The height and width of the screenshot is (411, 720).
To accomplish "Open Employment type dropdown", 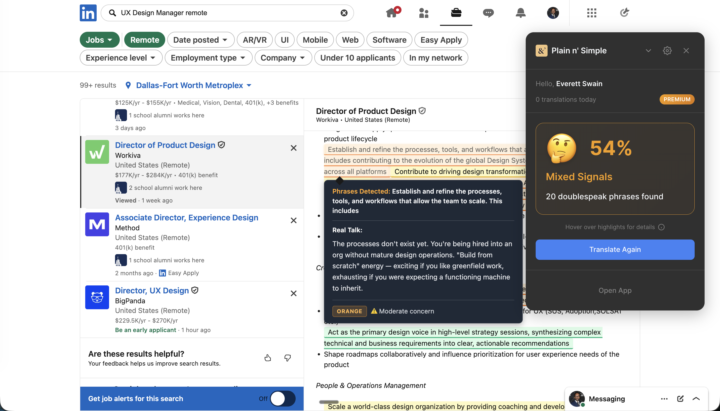I will pyautogui.click(x=208, y=58).
